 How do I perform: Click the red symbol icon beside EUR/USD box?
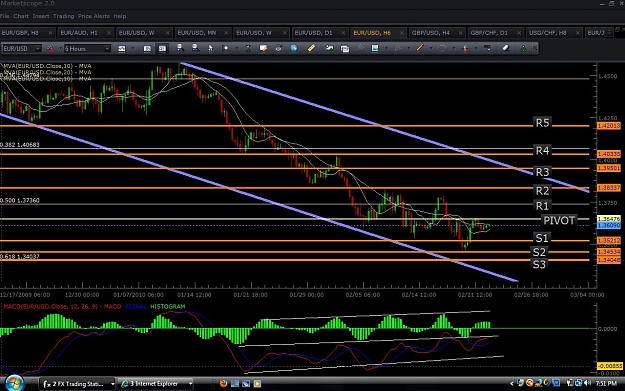click(x=50, y=49)
